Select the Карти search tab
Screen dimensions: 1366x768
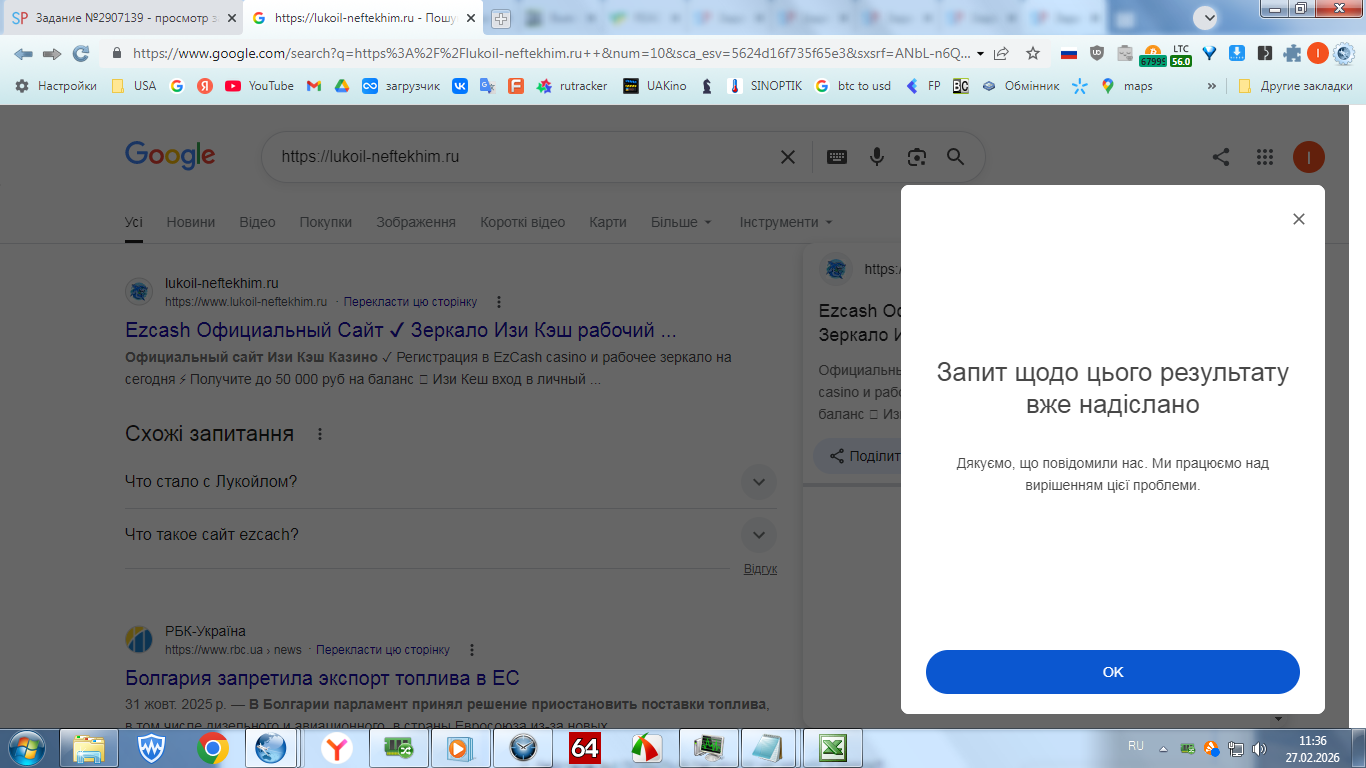[x=608, y=222]
